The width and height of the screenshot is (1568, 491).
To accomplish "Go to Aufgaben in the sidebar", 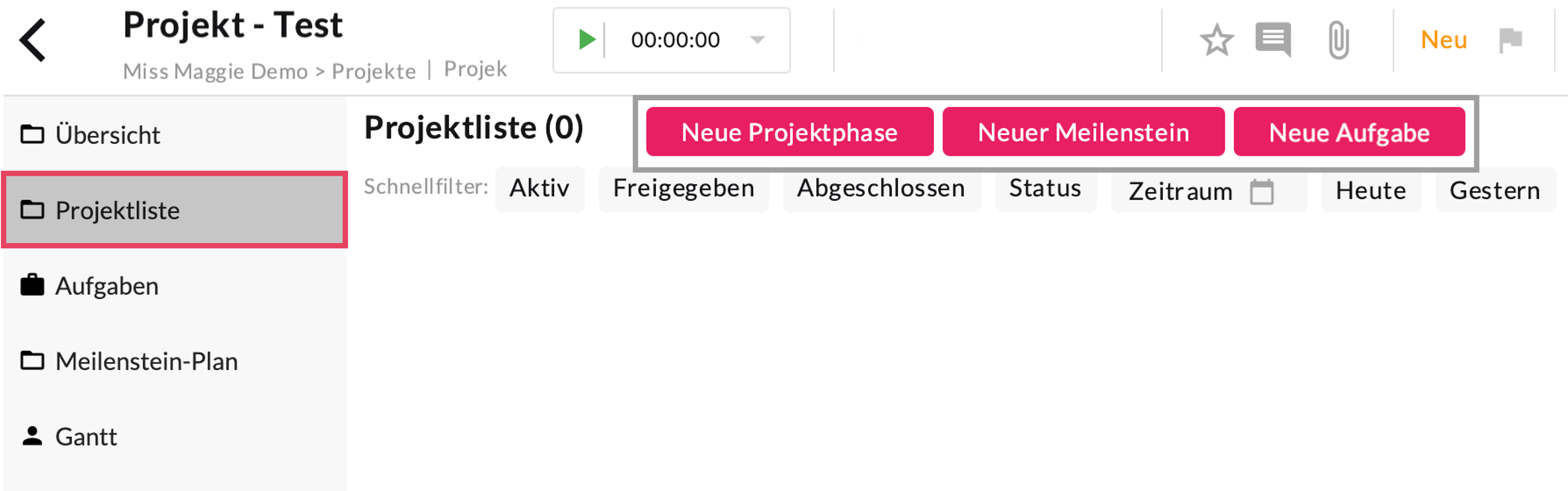I will click(106, 286).
